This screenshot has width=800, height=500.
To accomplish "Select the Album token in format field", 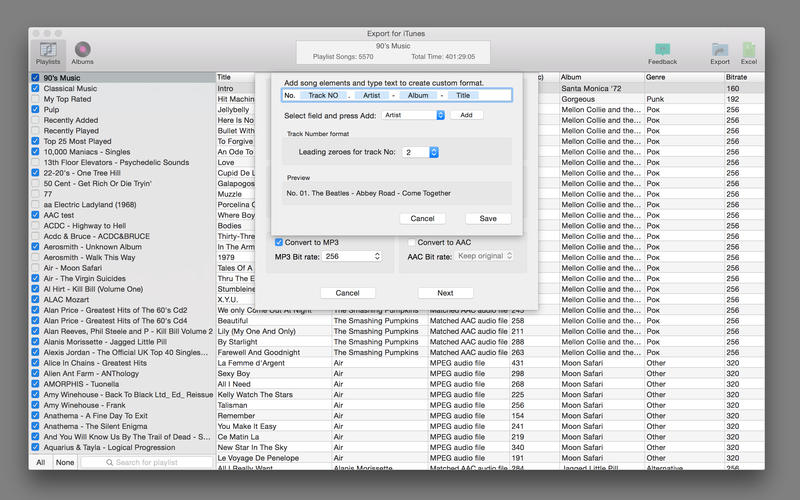I will (x=418, y=95).
